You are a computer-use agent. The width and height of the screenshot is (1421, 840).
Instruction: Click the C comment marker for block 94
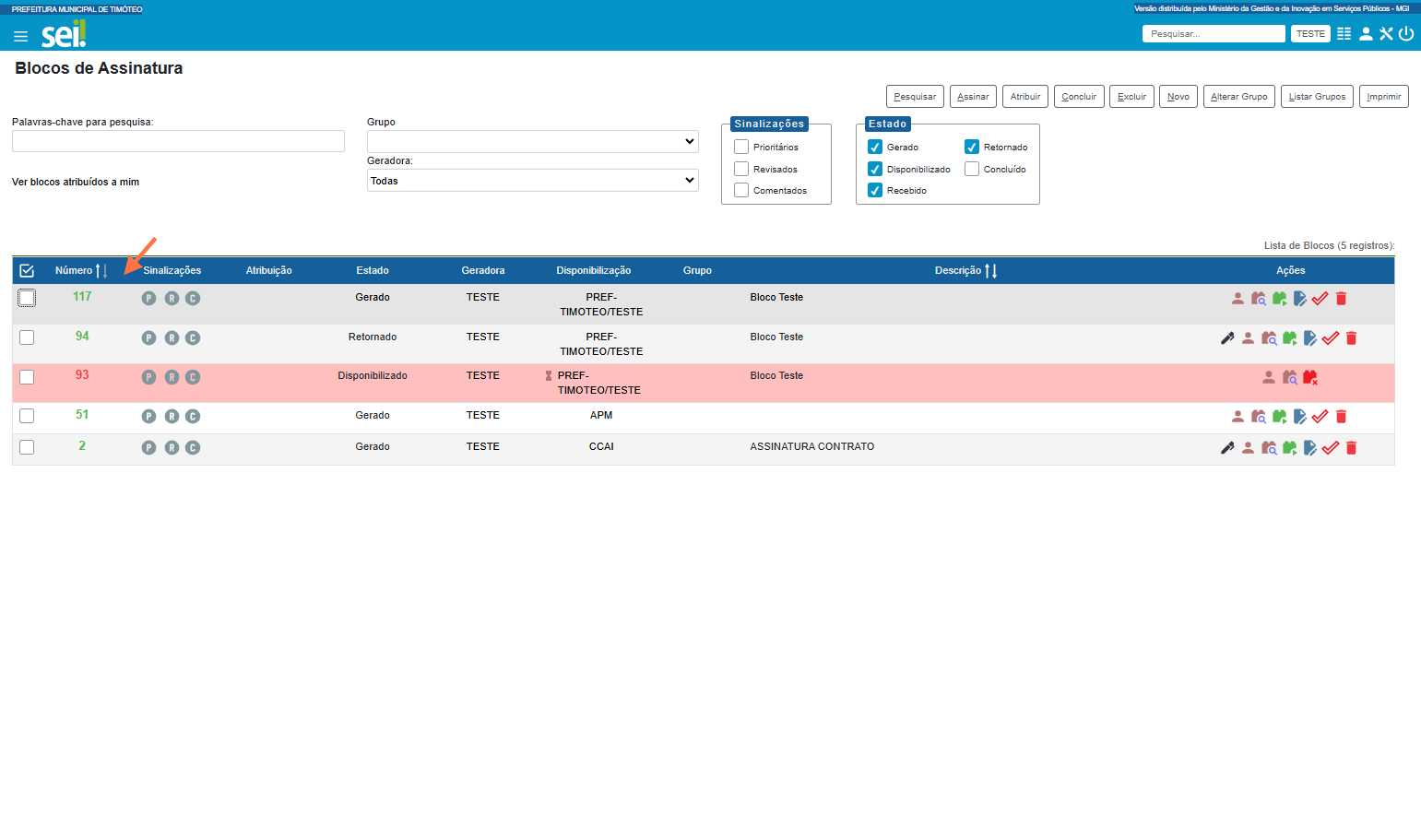click(193, 338)
